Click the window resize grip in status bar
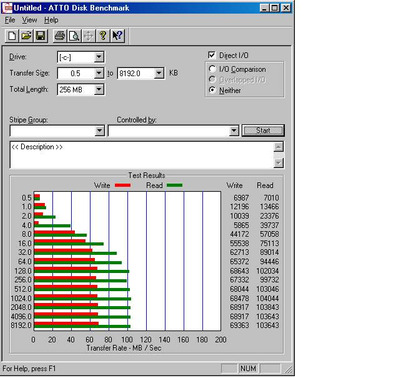Image resolution: width=400 pixels, height=377 pixels. (x=289, y=370)
